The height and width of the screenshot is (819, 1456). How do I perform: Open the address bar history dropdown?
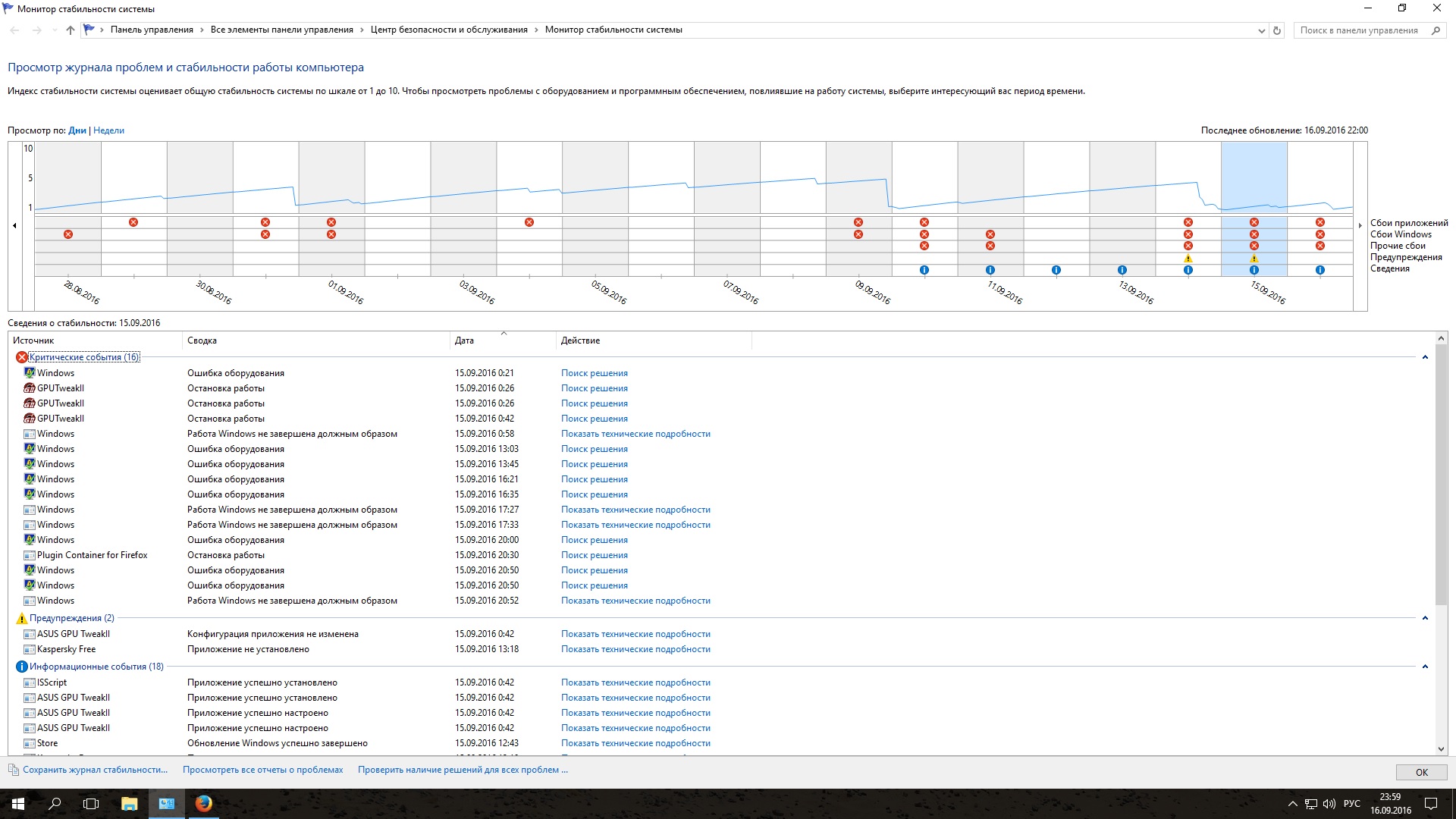tap(1261, 31)
